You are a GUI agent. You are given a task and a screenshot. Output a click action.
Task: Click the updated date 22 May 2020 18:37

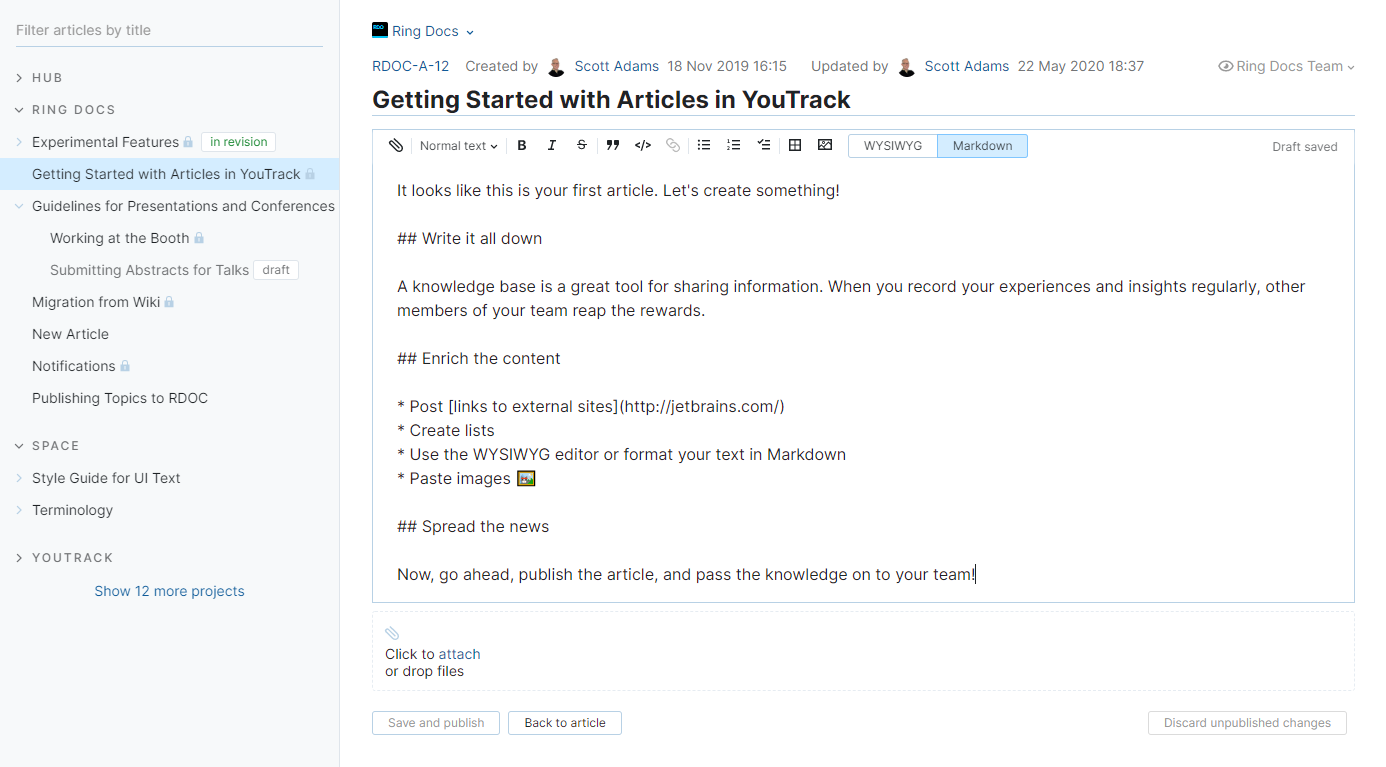pyautogui.click(x=1080, y=66)
